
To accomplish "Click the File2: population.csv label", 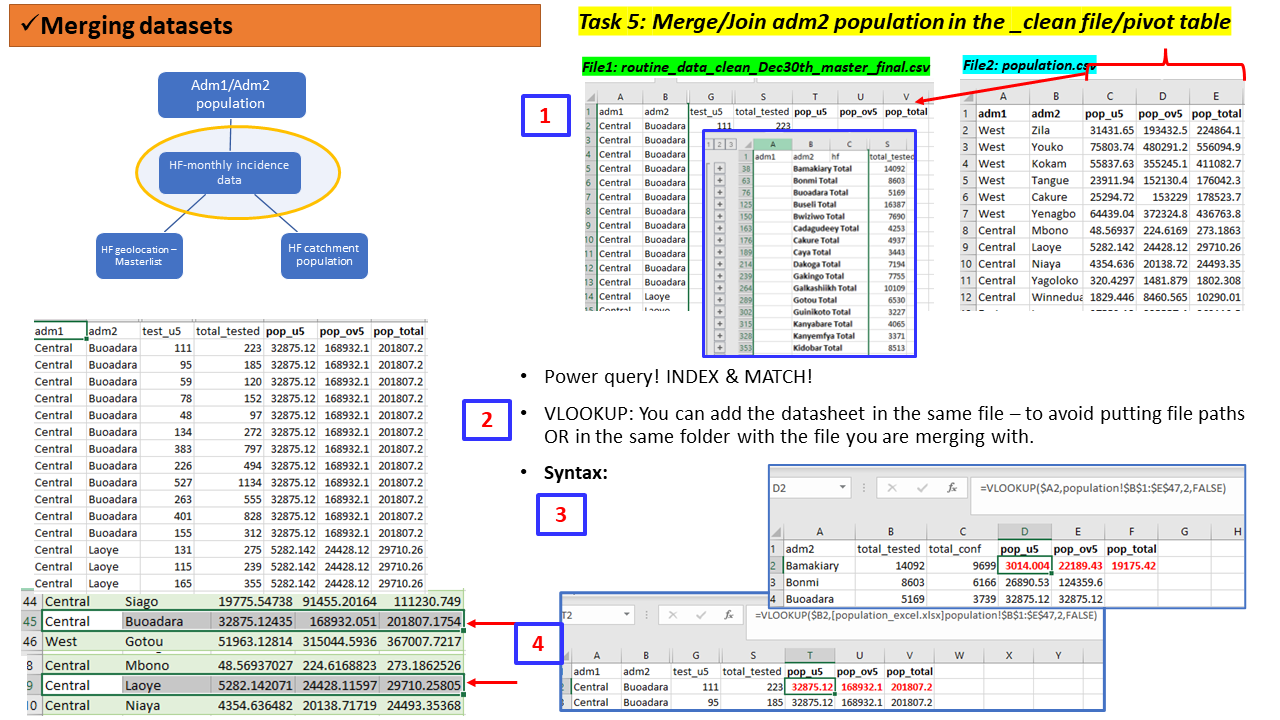I will coord(1029,65).
